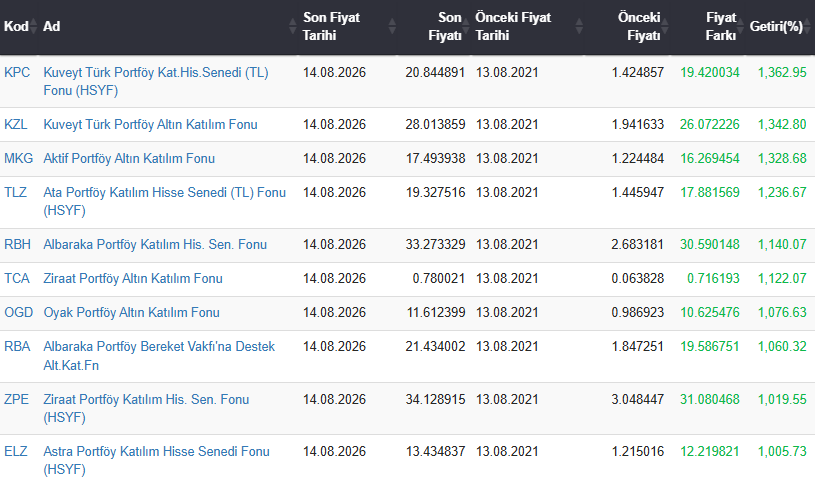Select KZL return value 1,342.80
The height and width of the screenshot is (480, 815).
[782, 124]
